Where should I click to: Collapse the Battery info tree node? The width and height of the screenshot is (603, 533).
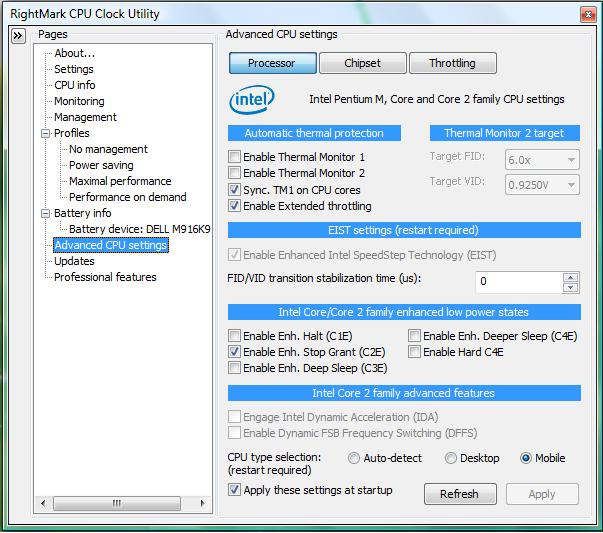(45, 213)
